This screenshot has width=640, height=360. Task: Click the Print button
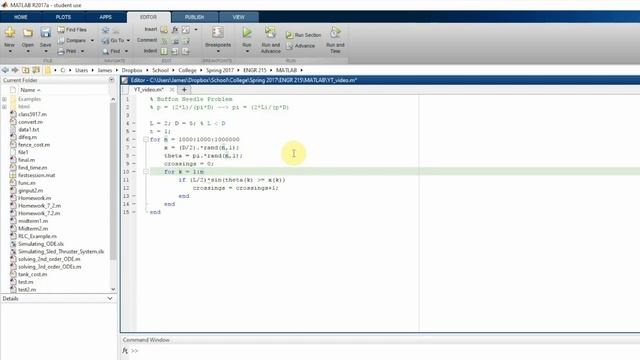coord(67,51)
